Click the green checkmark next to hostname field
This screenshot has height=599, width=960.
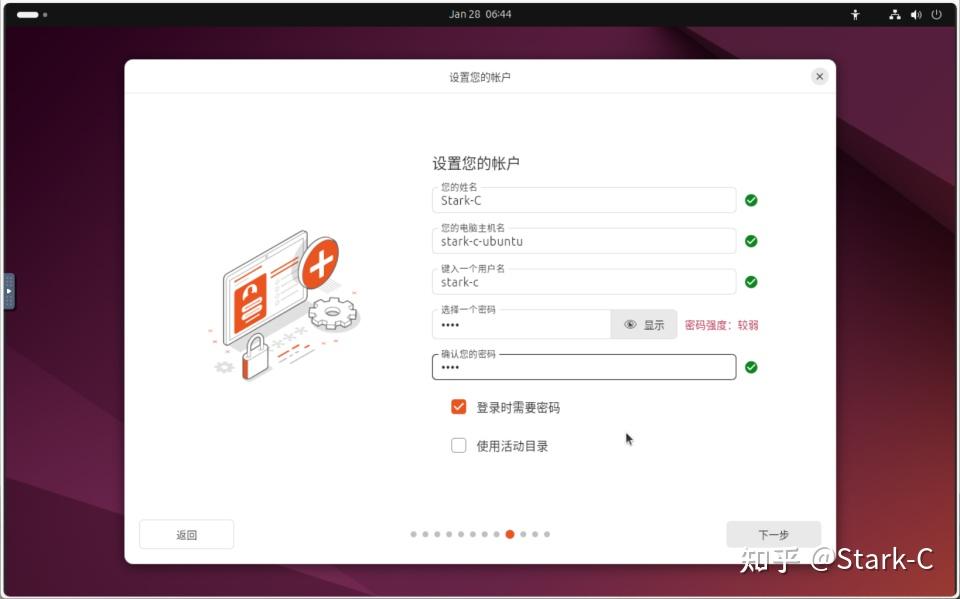751,241
